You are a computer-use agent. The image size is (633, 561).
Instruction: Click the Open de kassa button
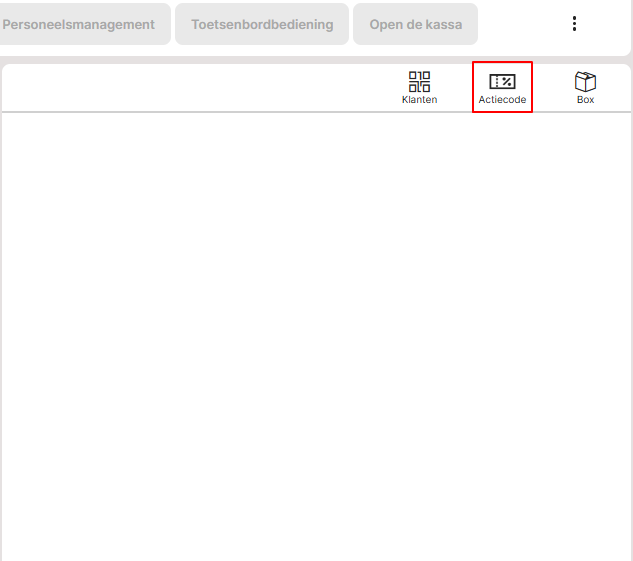415,24
